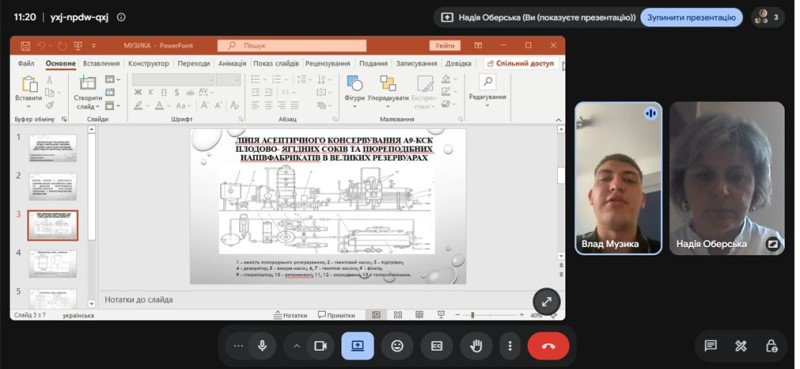Screen dimensions: 800x369
Task: Select slide 1 thumbnail
Action: (x=53, y=148)
